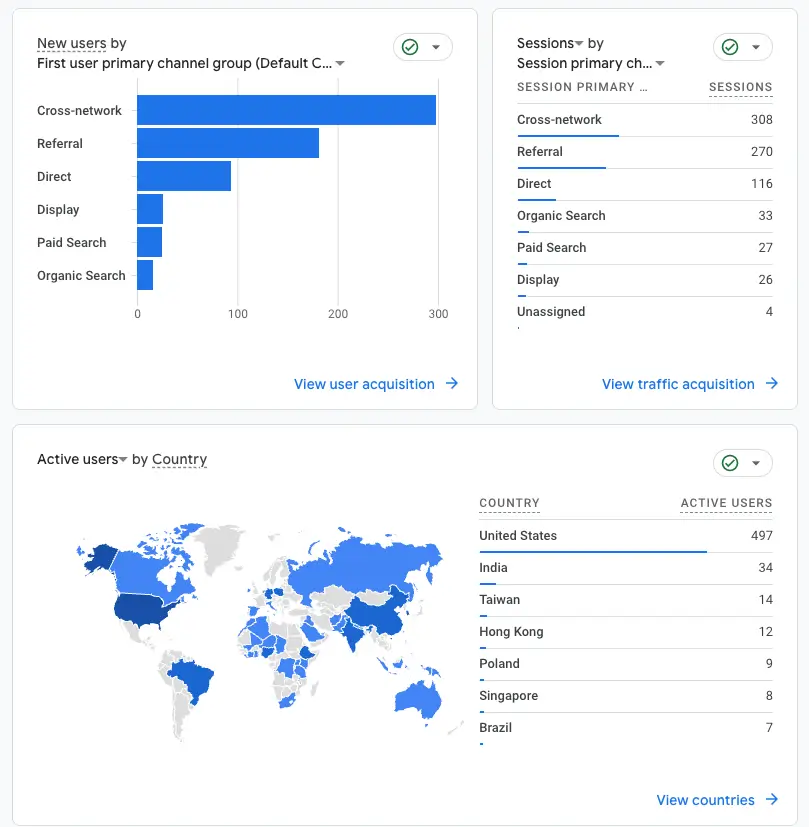809x827 pixels.
Task: Click the New users metric label
Action: [72, 43]
